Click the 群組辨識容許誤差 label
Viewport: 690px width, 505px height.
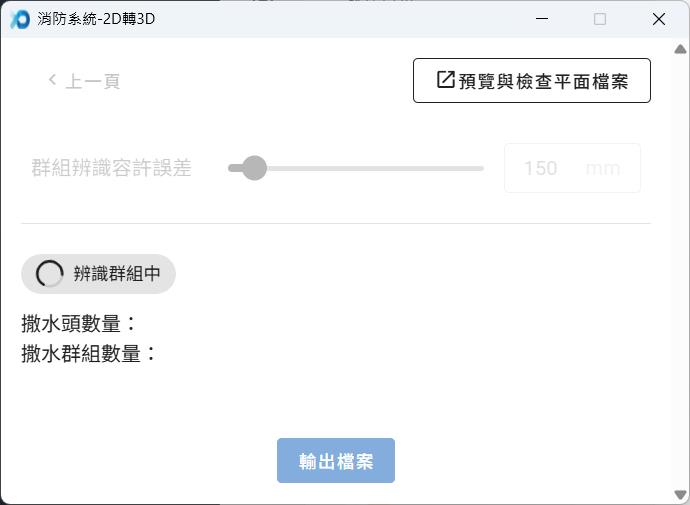(x=111, y=168)
